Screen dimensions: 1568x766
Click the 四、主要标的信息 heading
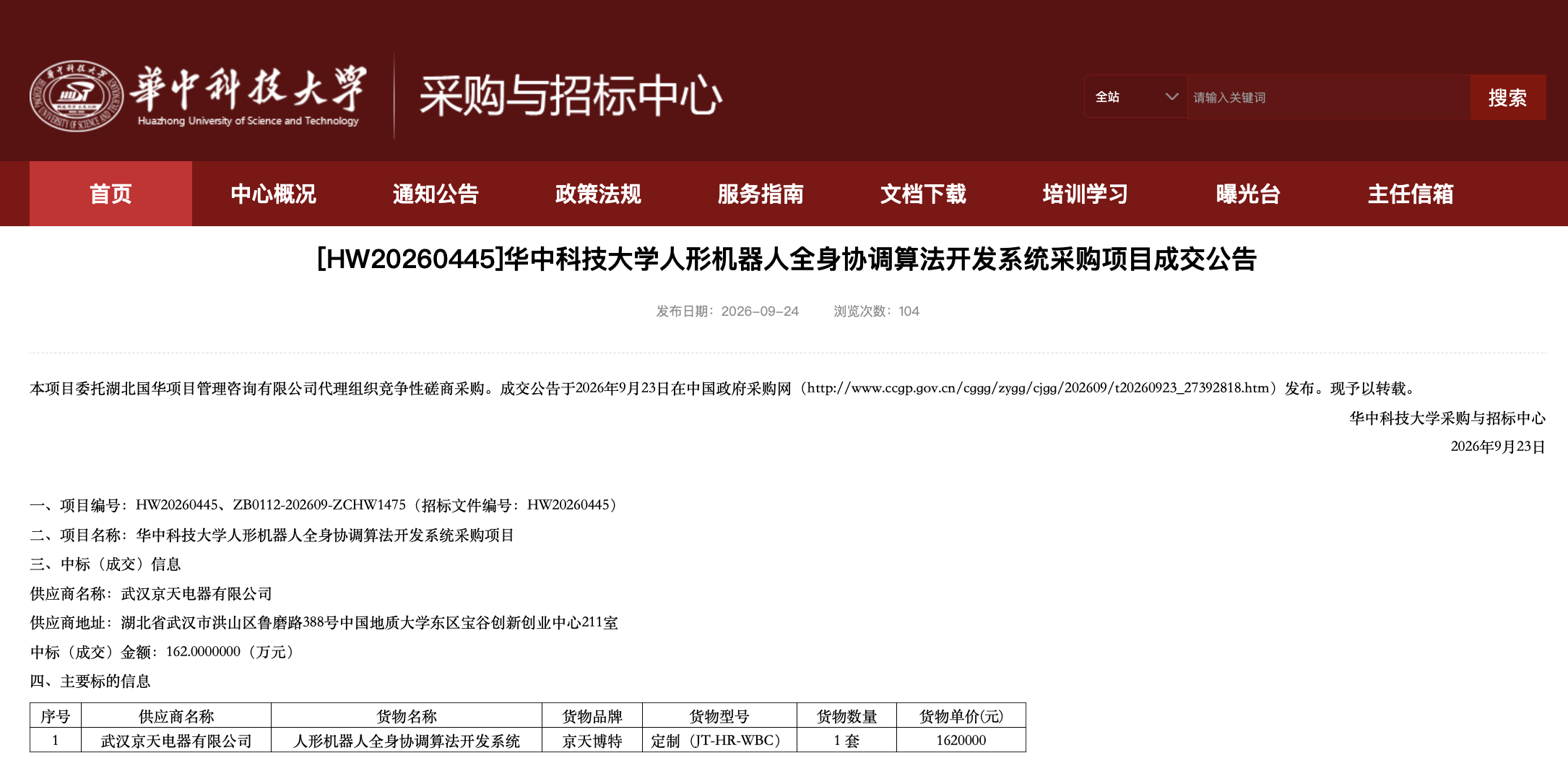click(x=90, y=681)
